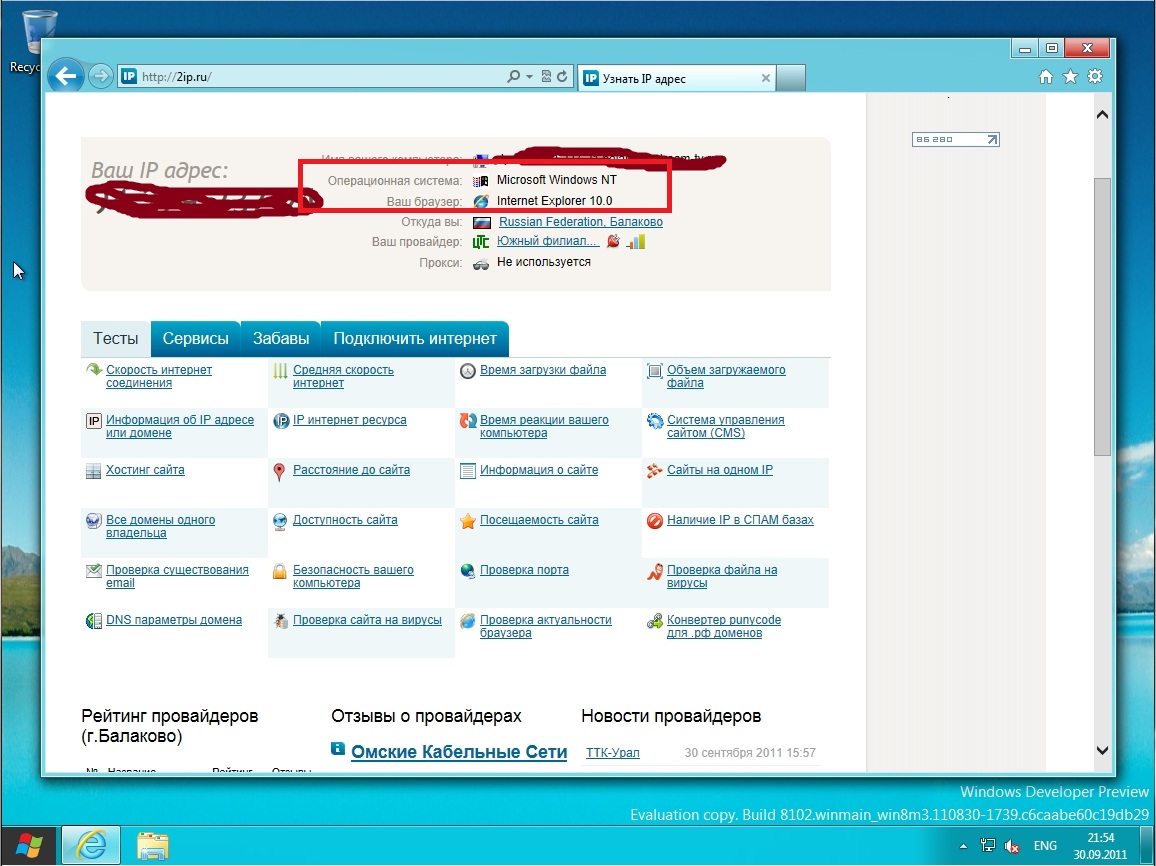Switch to the 'Сервисы' tab
Image resolution: width=1156 pixels, height=866 pixels.
click(x=195, y=338)
